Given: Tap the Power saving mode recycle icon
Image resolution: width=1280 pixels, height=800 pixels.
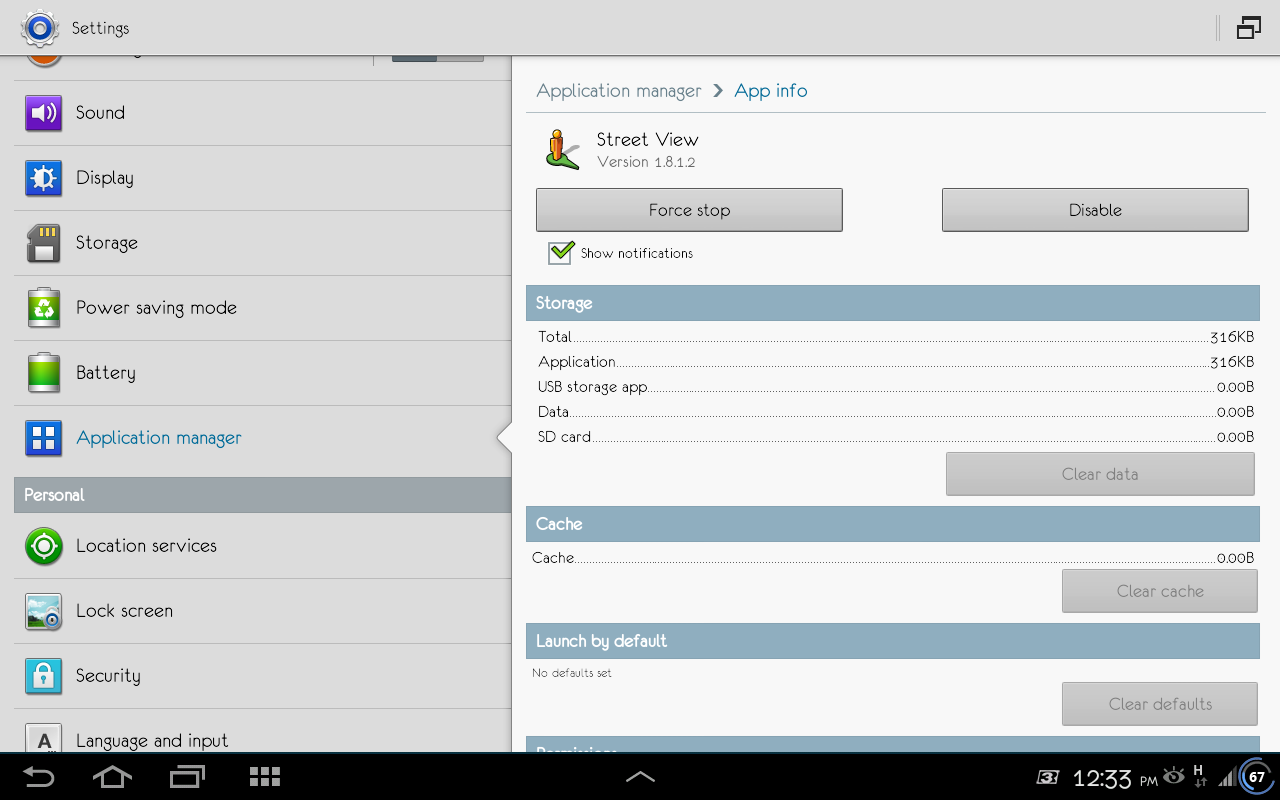Looking at the screenshot, I should pyautogui.click(x=43, y=308).
